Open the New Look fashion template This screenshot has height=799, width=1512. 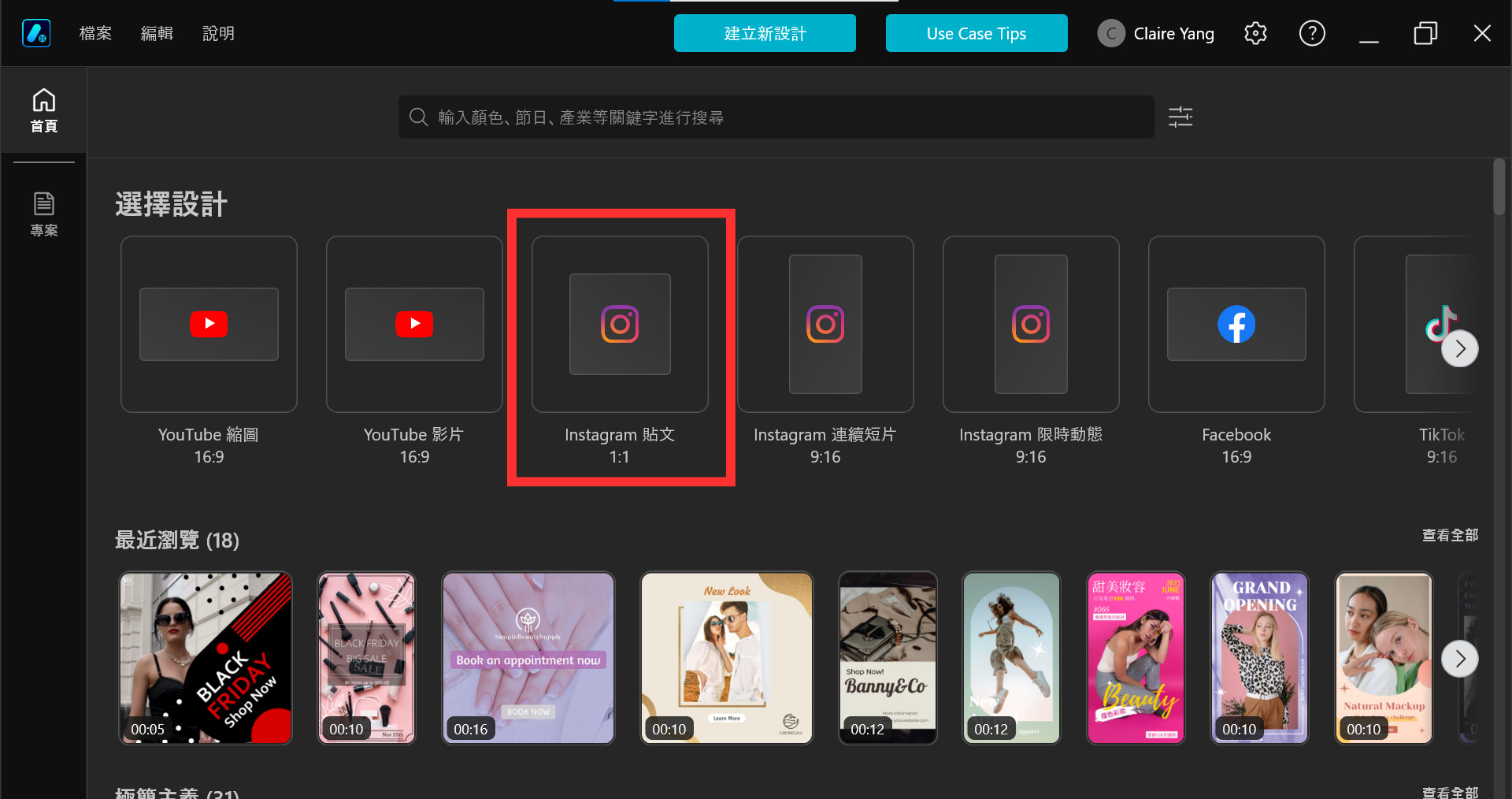tap(726, 658)
